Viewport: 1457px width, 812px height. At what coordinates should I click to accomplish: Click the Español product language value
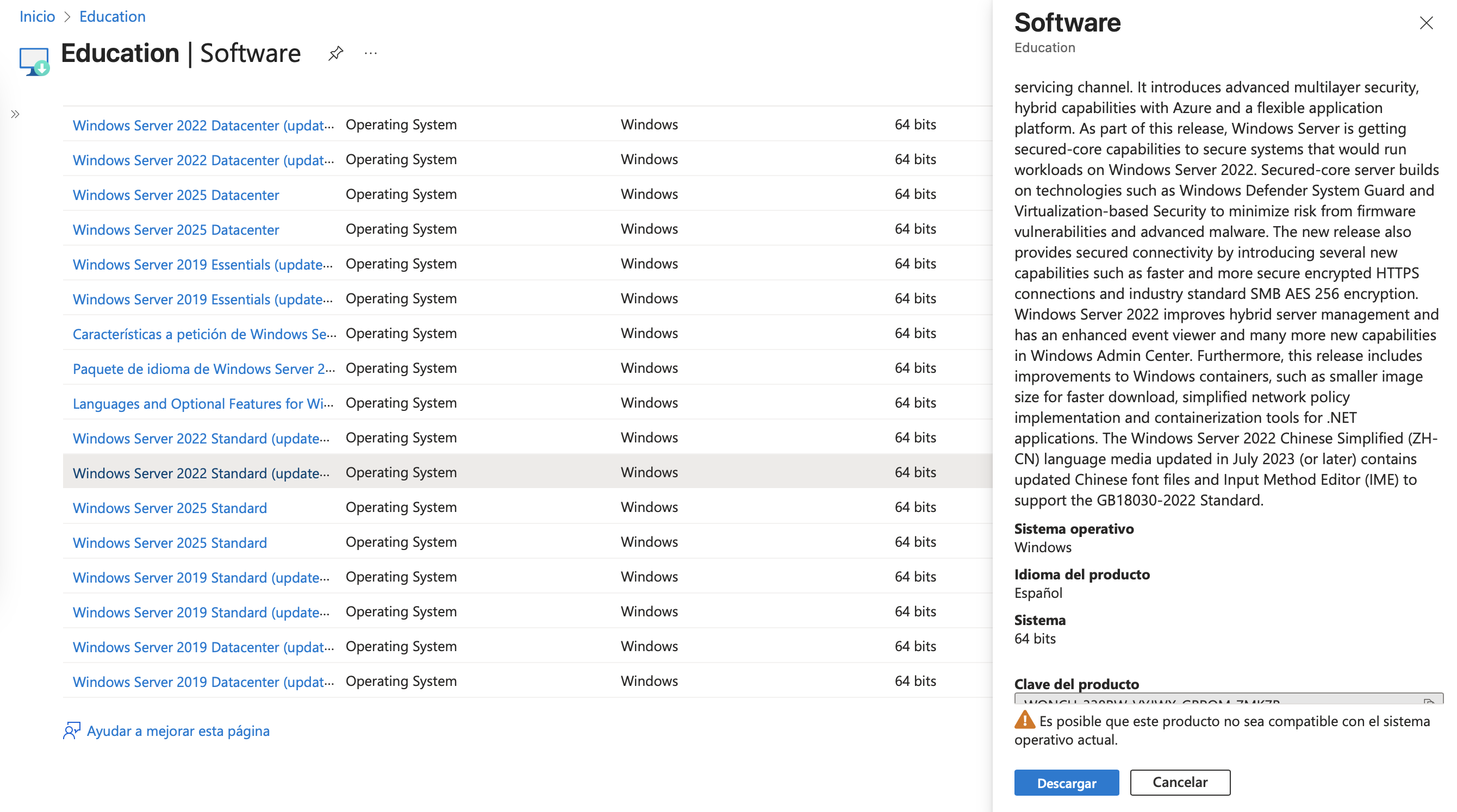pos(1038,592)
